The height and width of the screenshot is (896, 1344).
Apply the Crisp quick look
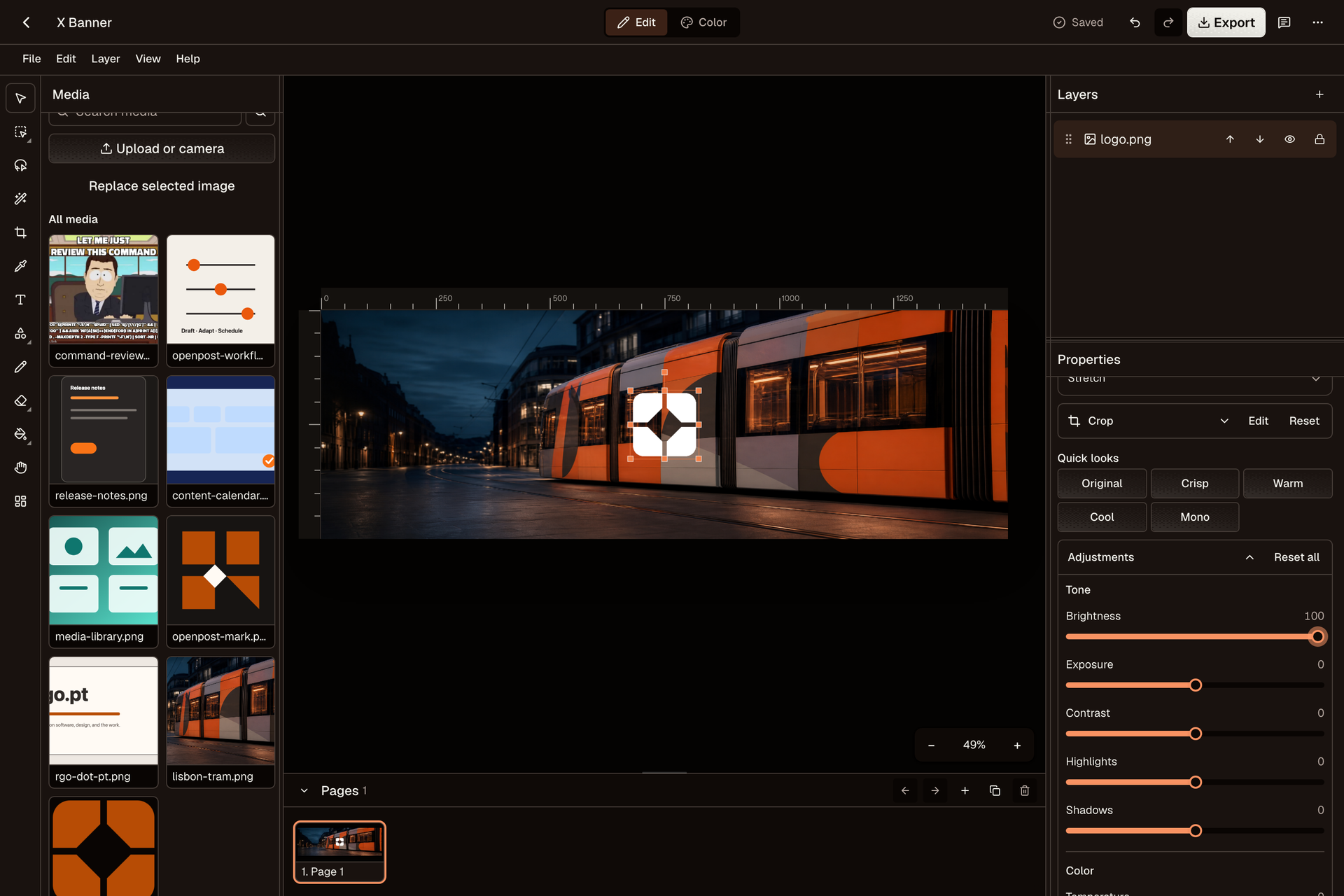click(x=1195, y=484)
